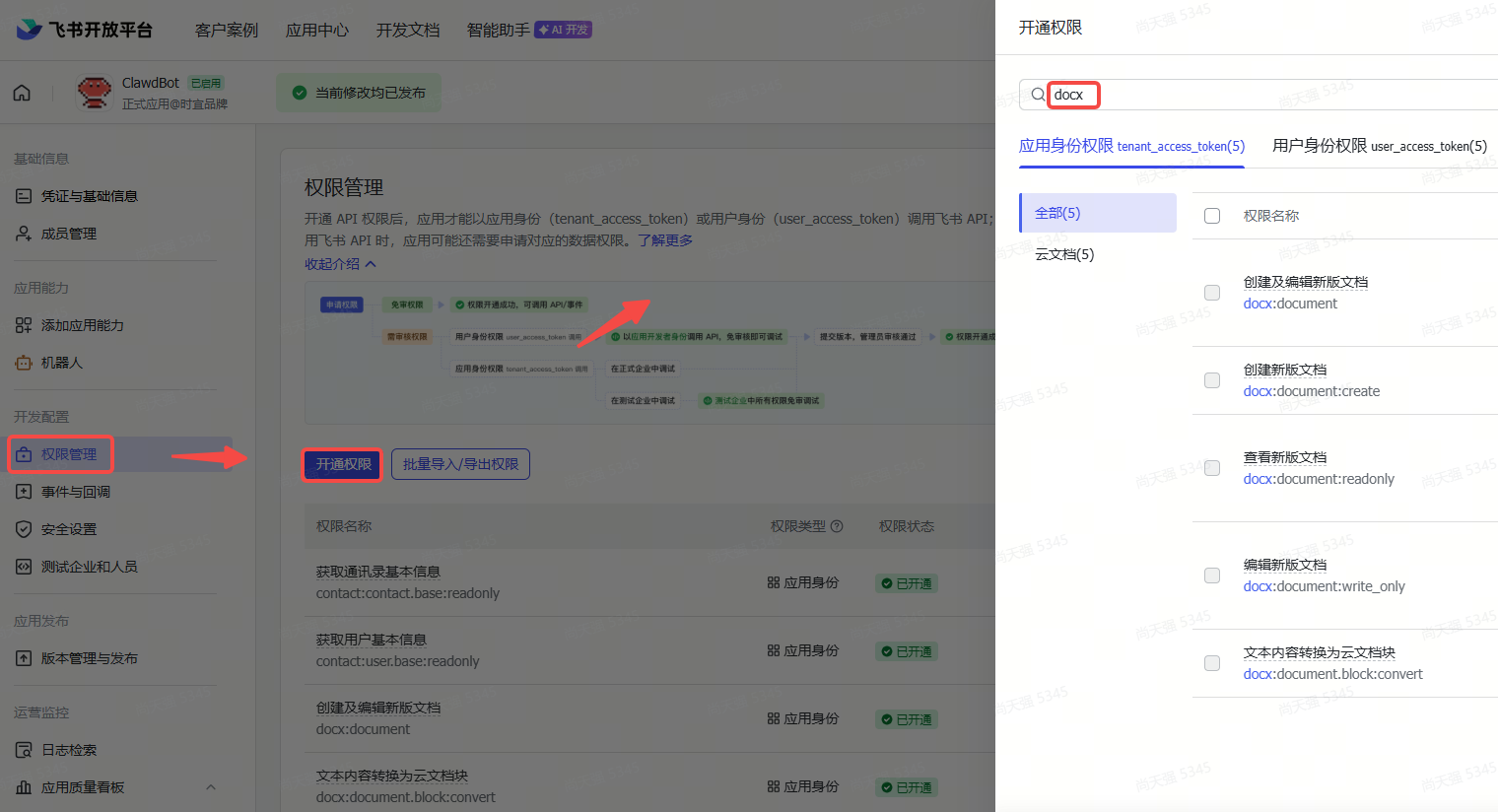Screen dimensions: 1498x812
Task: Click the help icon beside 权限类型
Action: (837, 526)
